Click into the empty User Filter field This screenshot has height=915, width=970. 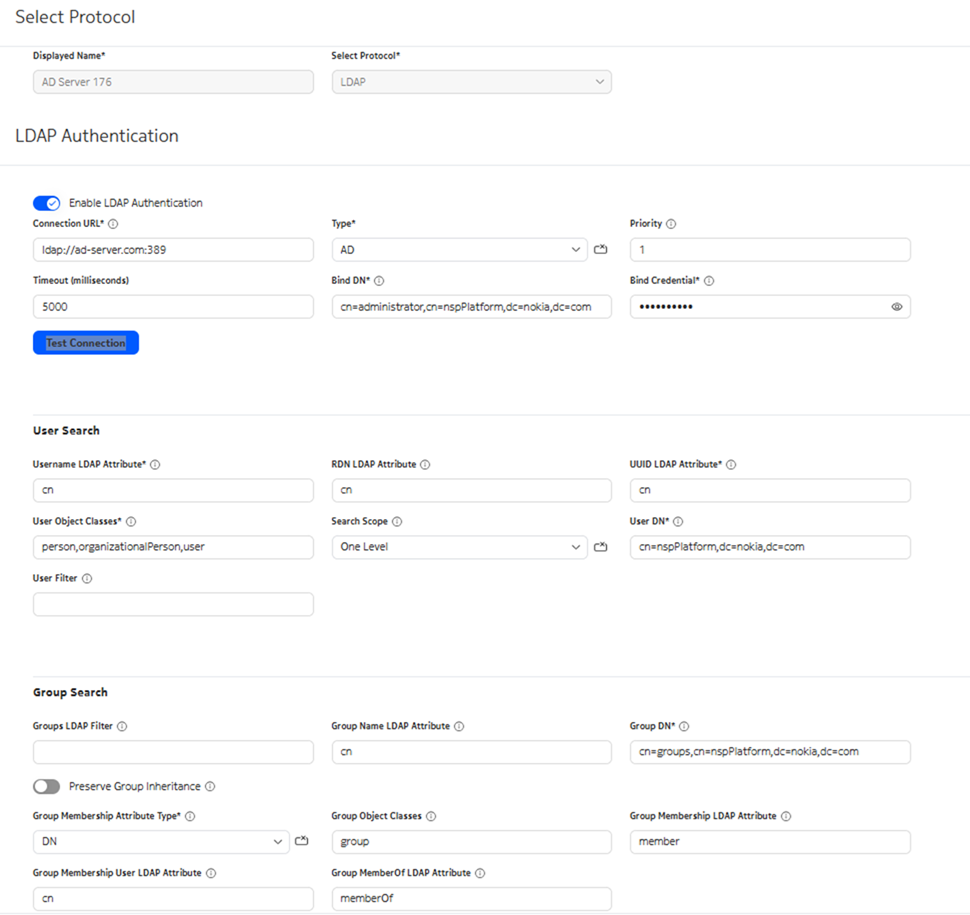click(173, 604)
